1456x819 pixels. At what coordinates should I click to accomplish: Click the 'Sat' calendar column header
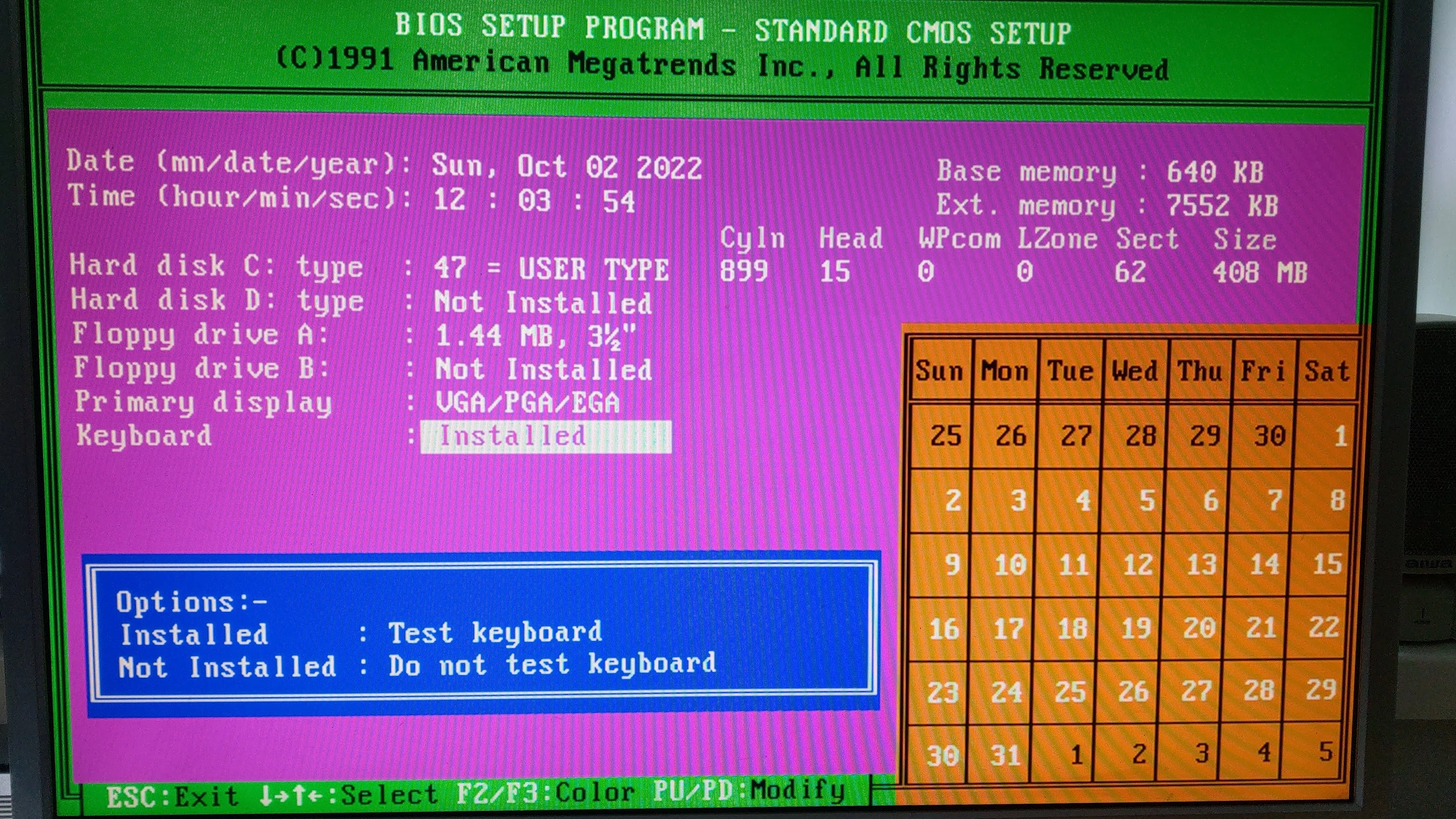pyautogui.click(x=1327, y=371)
